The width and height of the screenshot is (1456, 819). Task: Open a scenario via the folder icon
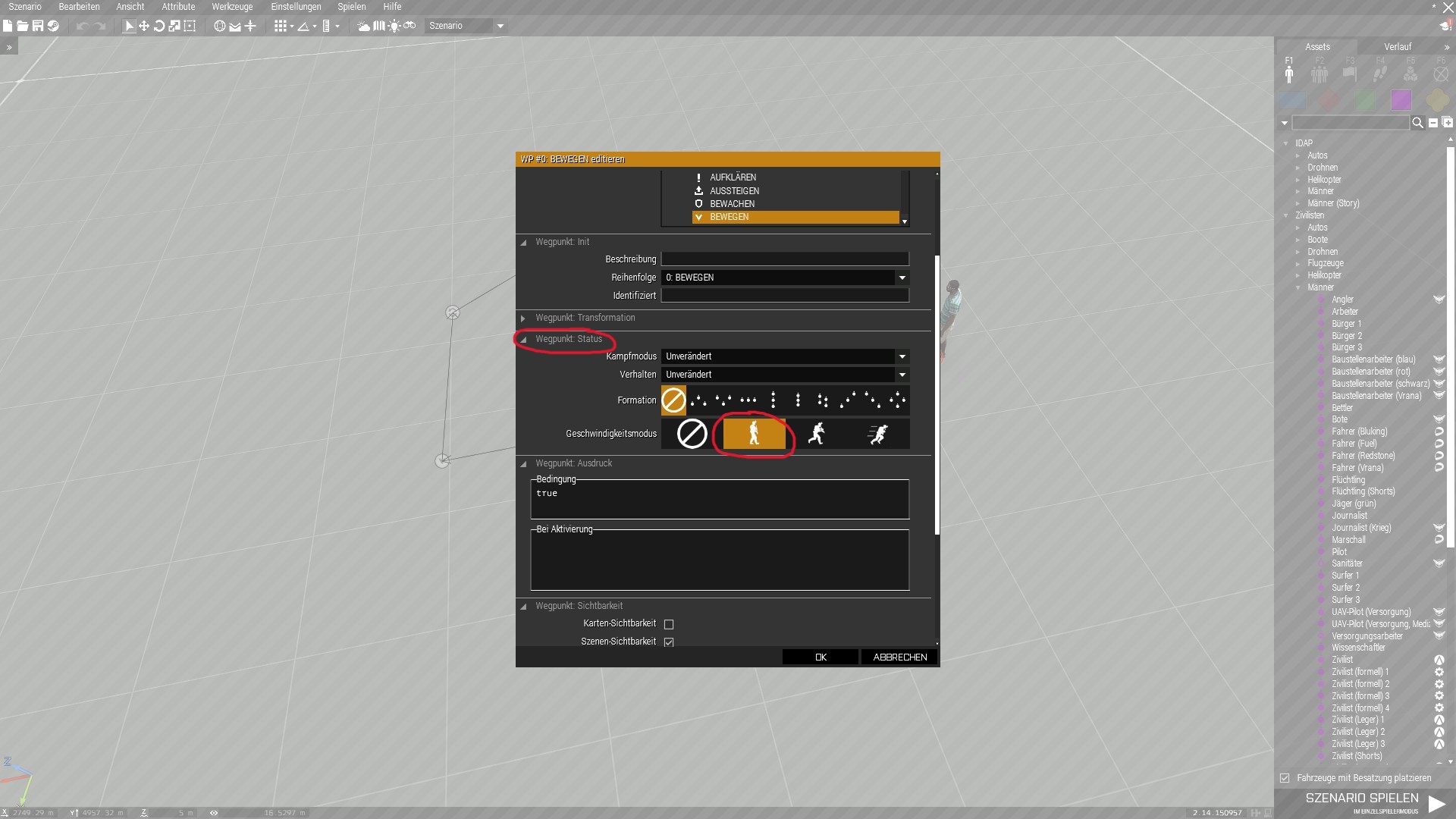23,26
